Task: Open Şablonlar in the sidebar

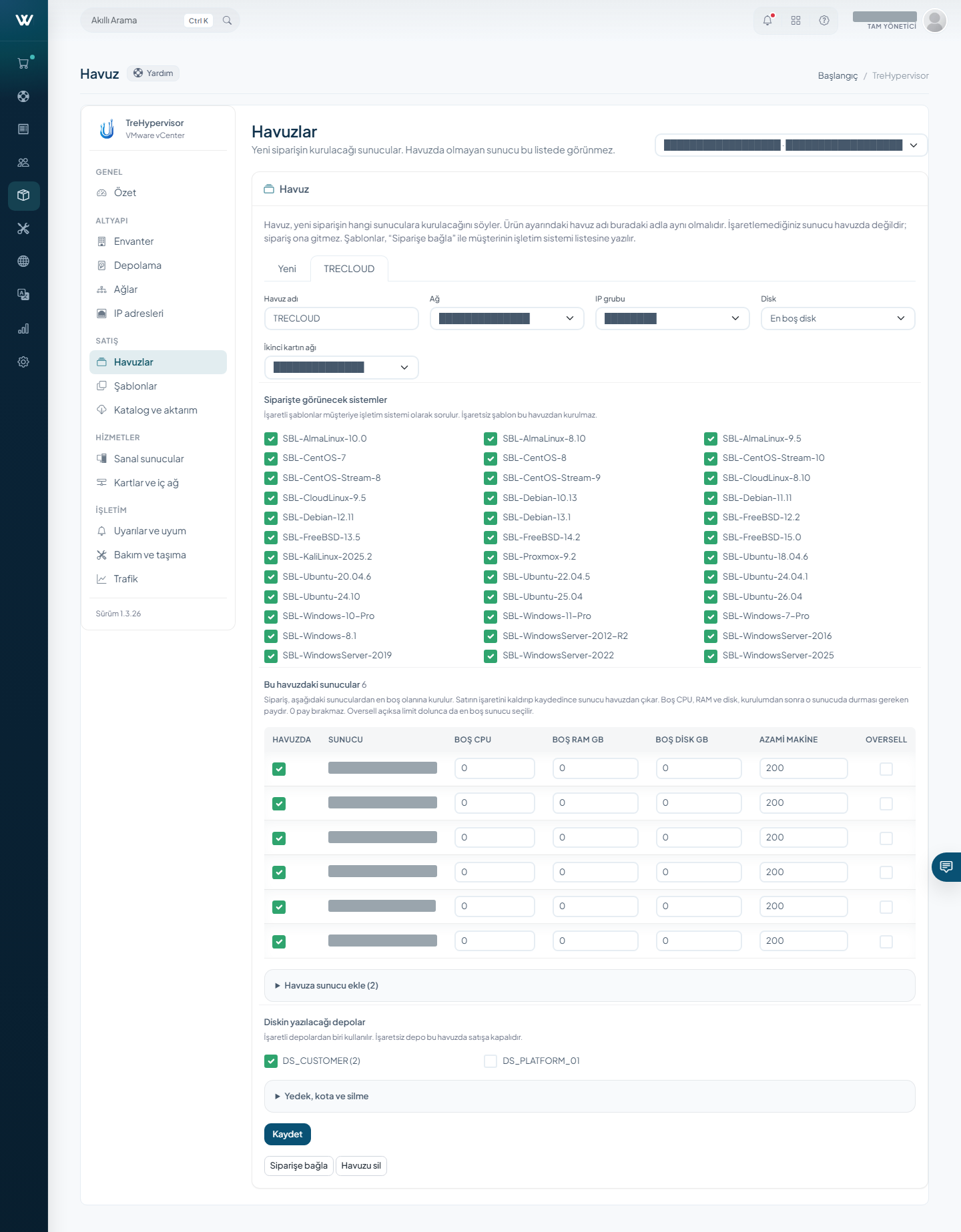Action: coord(158,386)
